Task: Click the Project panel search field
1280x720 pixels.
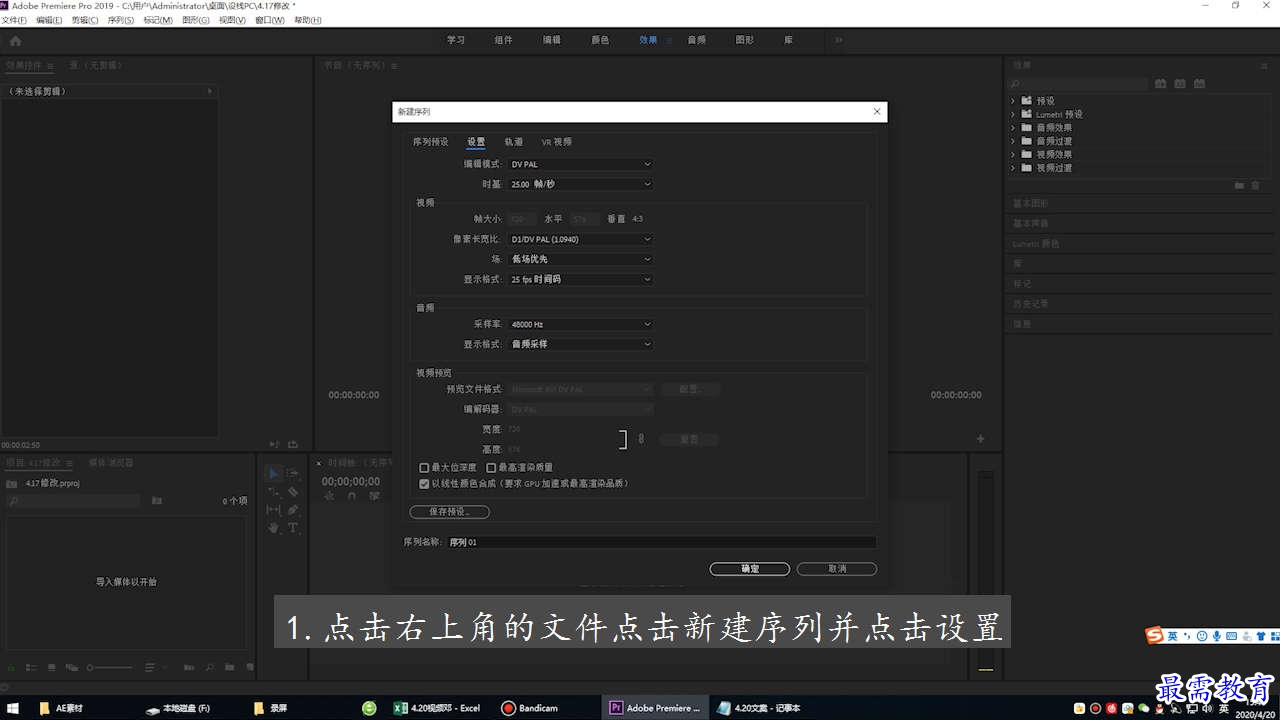Action: (73, 501)
